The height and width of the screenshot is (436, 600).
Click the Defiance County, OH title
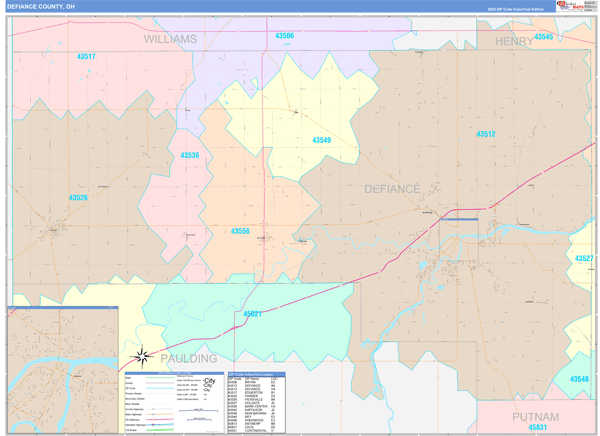click(x=41, y=6)
